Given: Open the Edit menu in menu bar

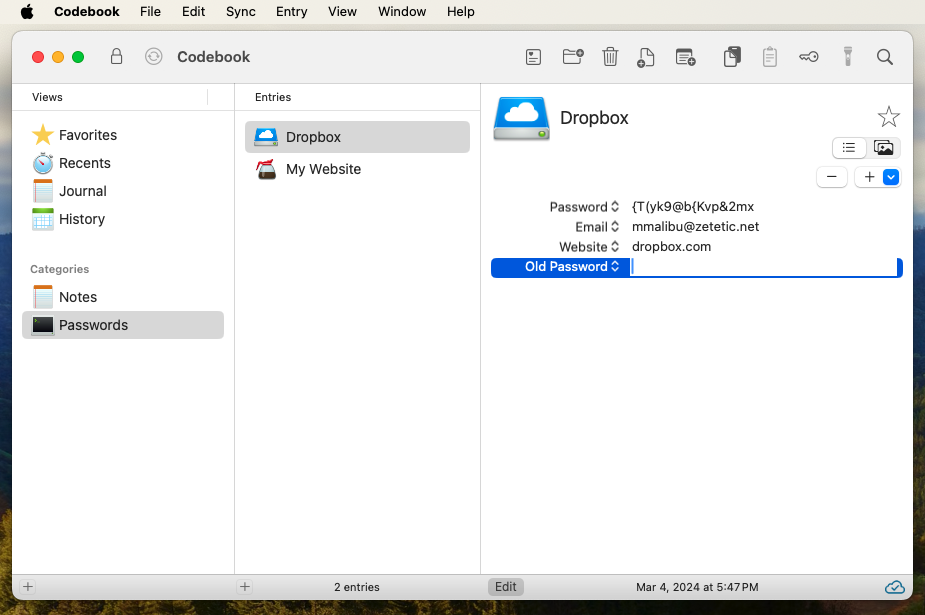Looking at the screenshot, I should coord(193,12).
